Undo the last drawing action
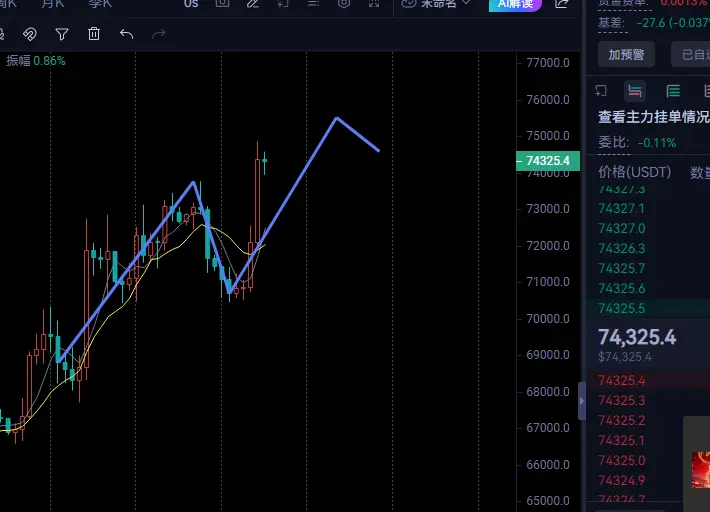The height and width of the screenshot is (512, 710). coord(126,34)
